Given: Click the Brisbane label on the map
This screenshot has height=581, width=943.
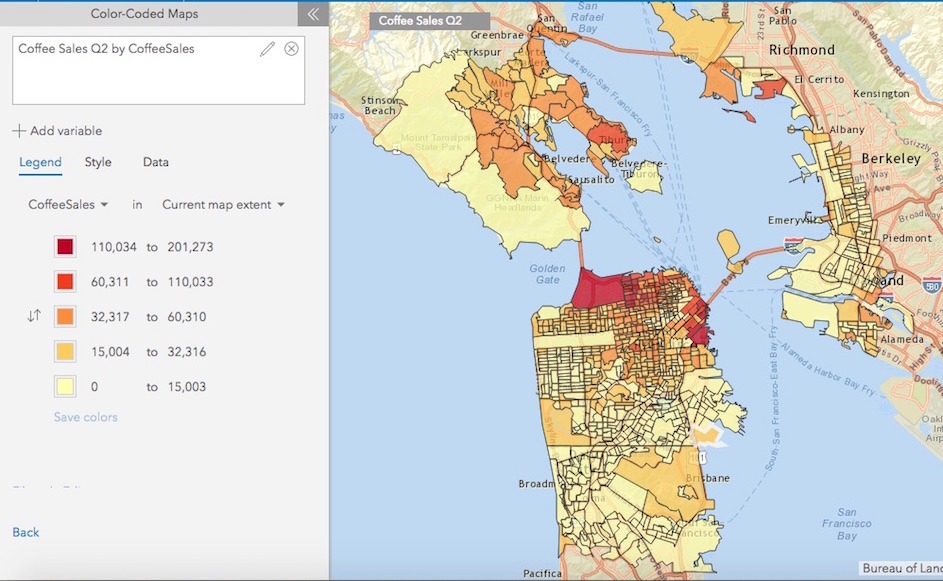Looking at the screenshot, I should click(708, 478).
